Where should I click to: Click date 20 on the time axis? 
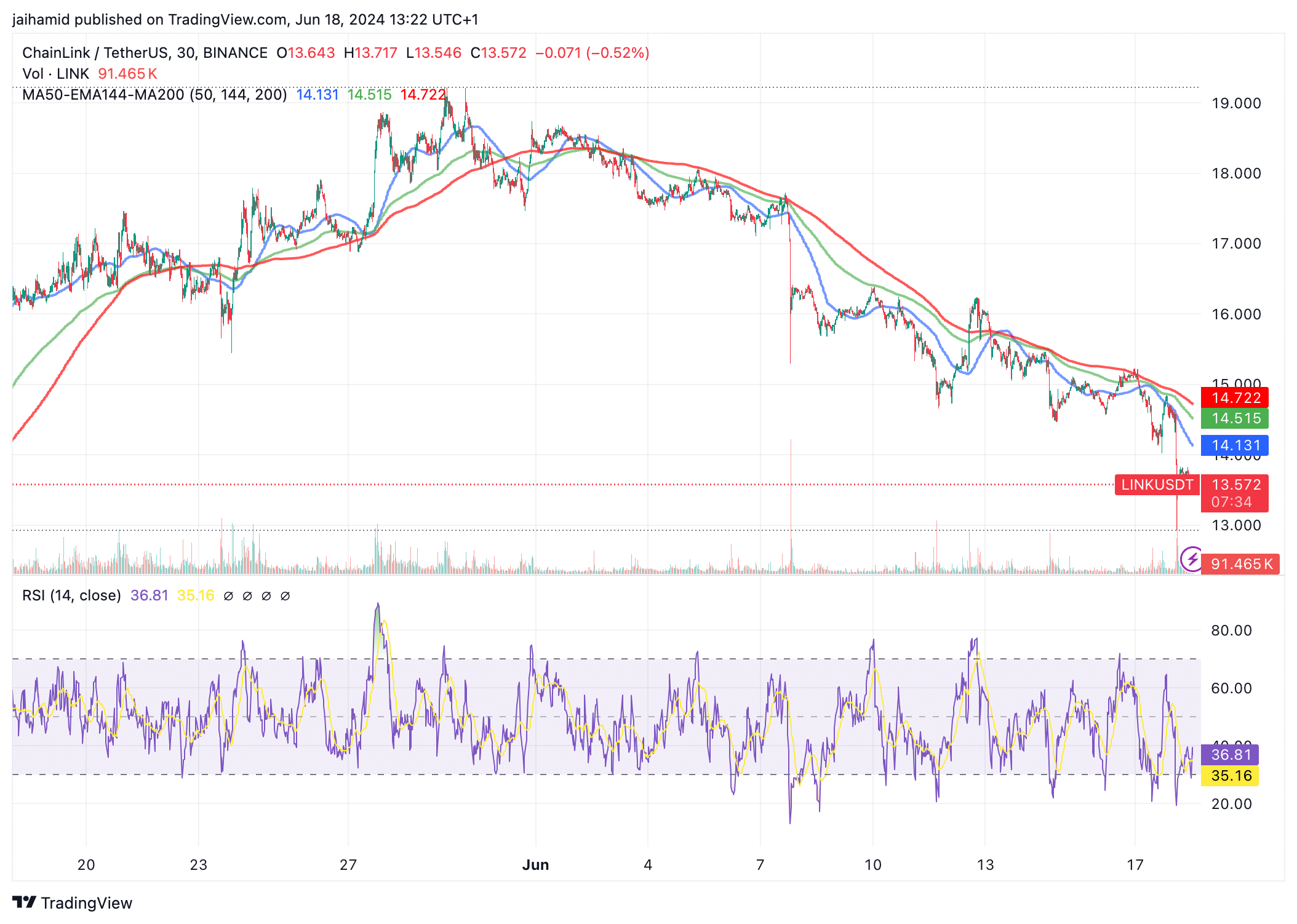[86, 865]
